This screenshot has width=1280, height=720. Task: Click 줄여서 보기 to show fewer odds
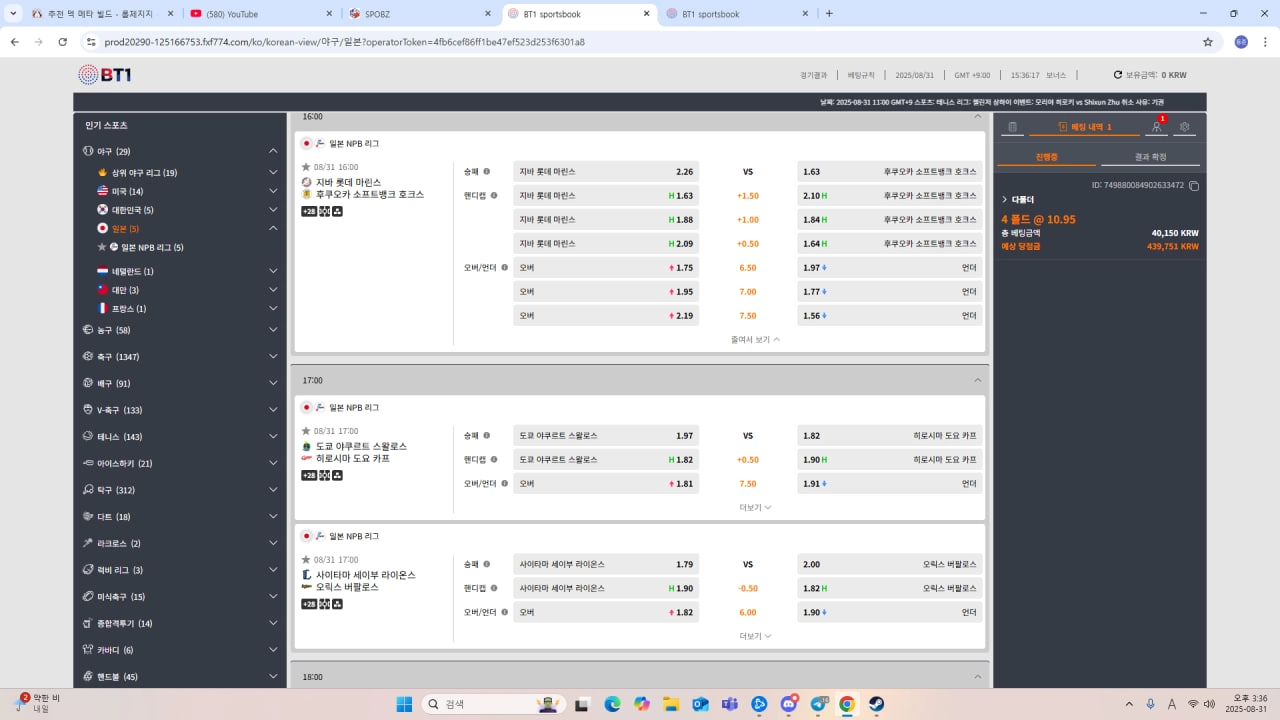click(755, 340)
